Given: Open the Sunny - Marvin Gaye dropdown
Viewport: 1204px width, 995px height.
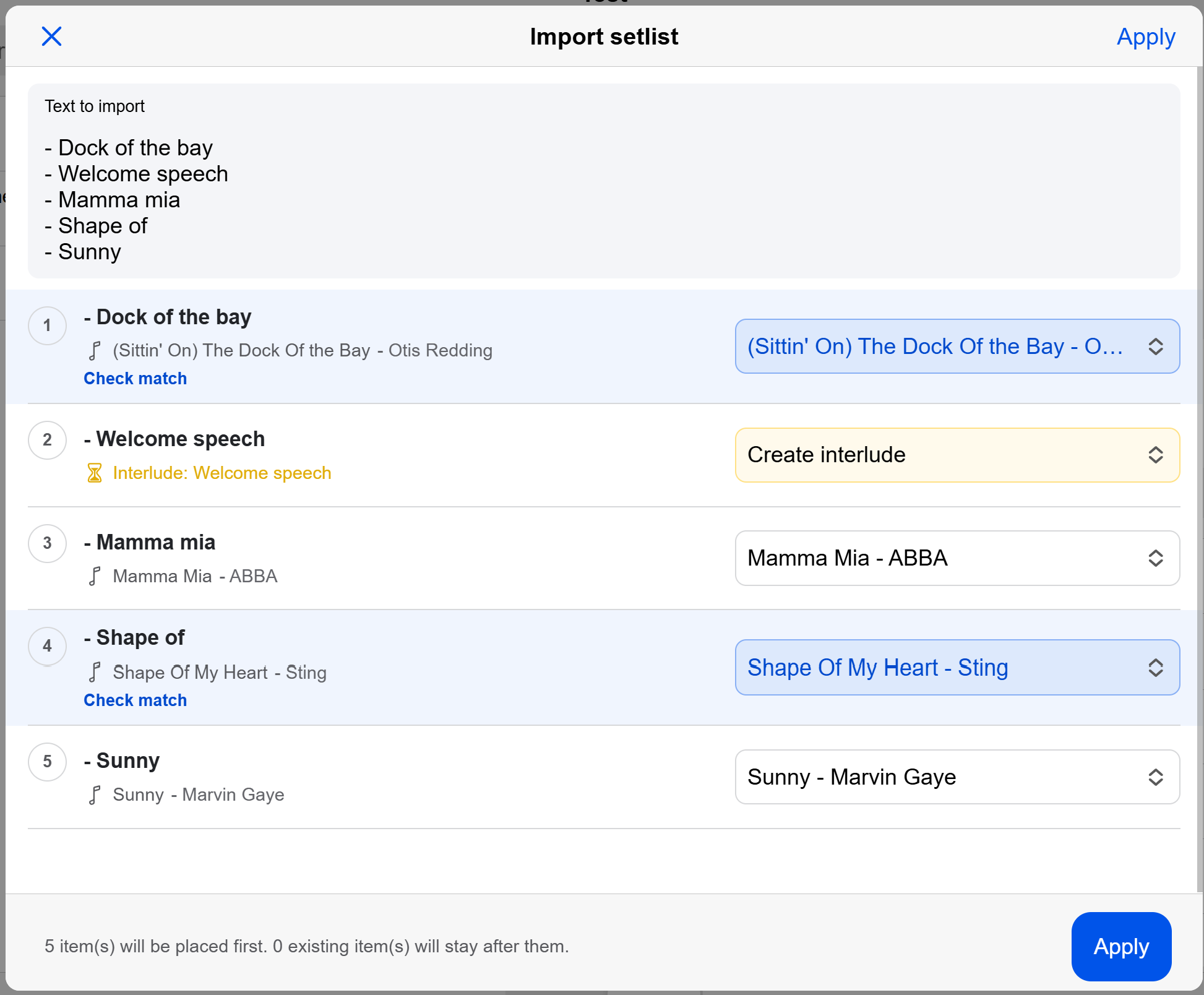Looking at the screenshot, I should point(957,777).
